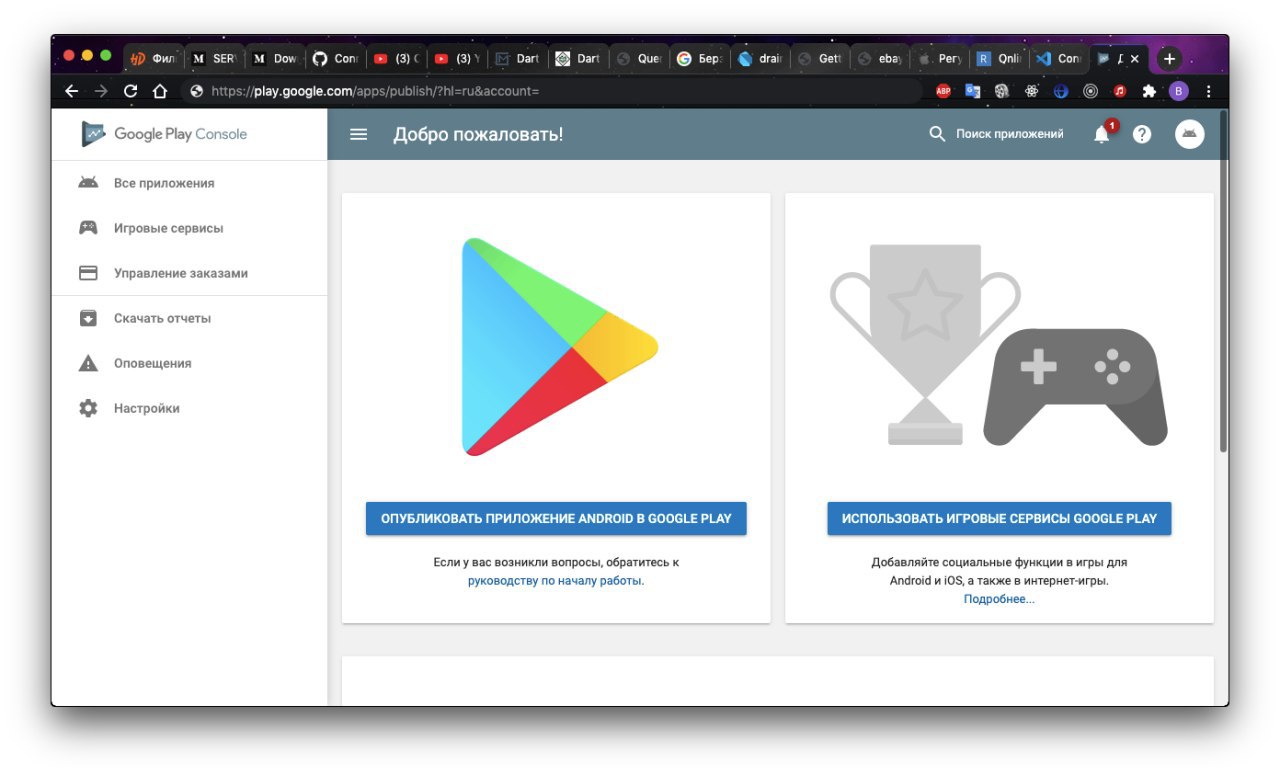This screenshot has width=1280, height=774.
Task: Open the Подробнее... link
Action: [x=999, y=599]
